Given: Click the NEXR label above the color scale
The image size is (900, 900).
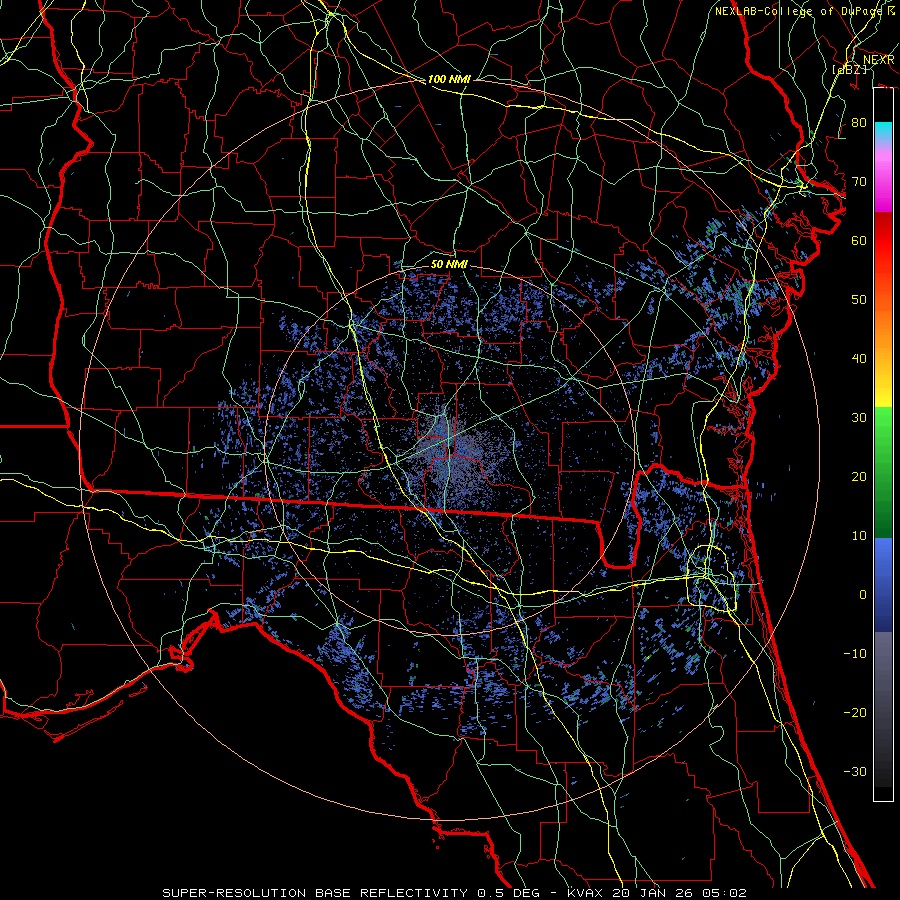Looking at the screenshot, I should point(879,60).
